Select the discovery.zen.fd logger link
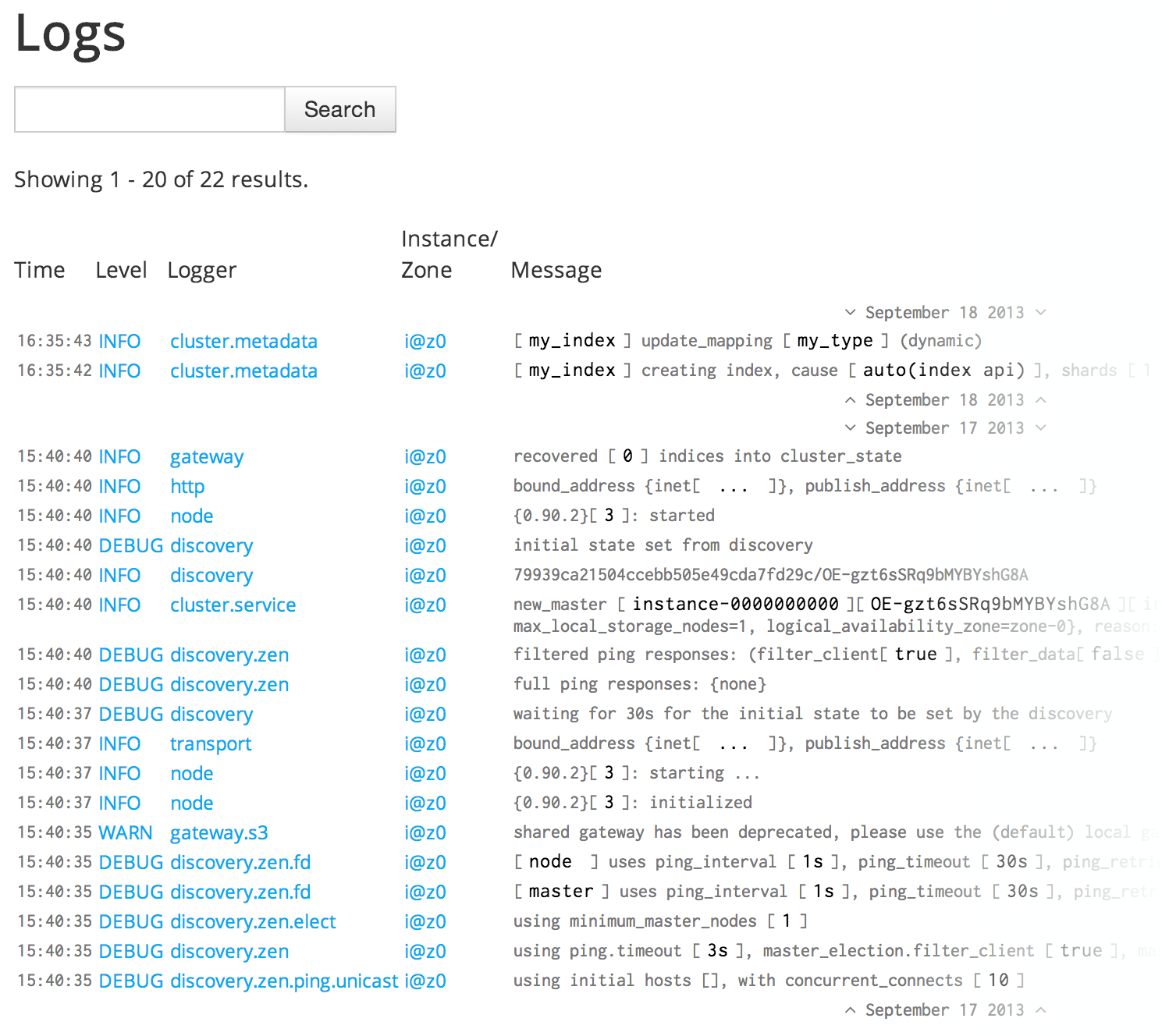This screenshot has height=1036, width=1169. (240, 862)
